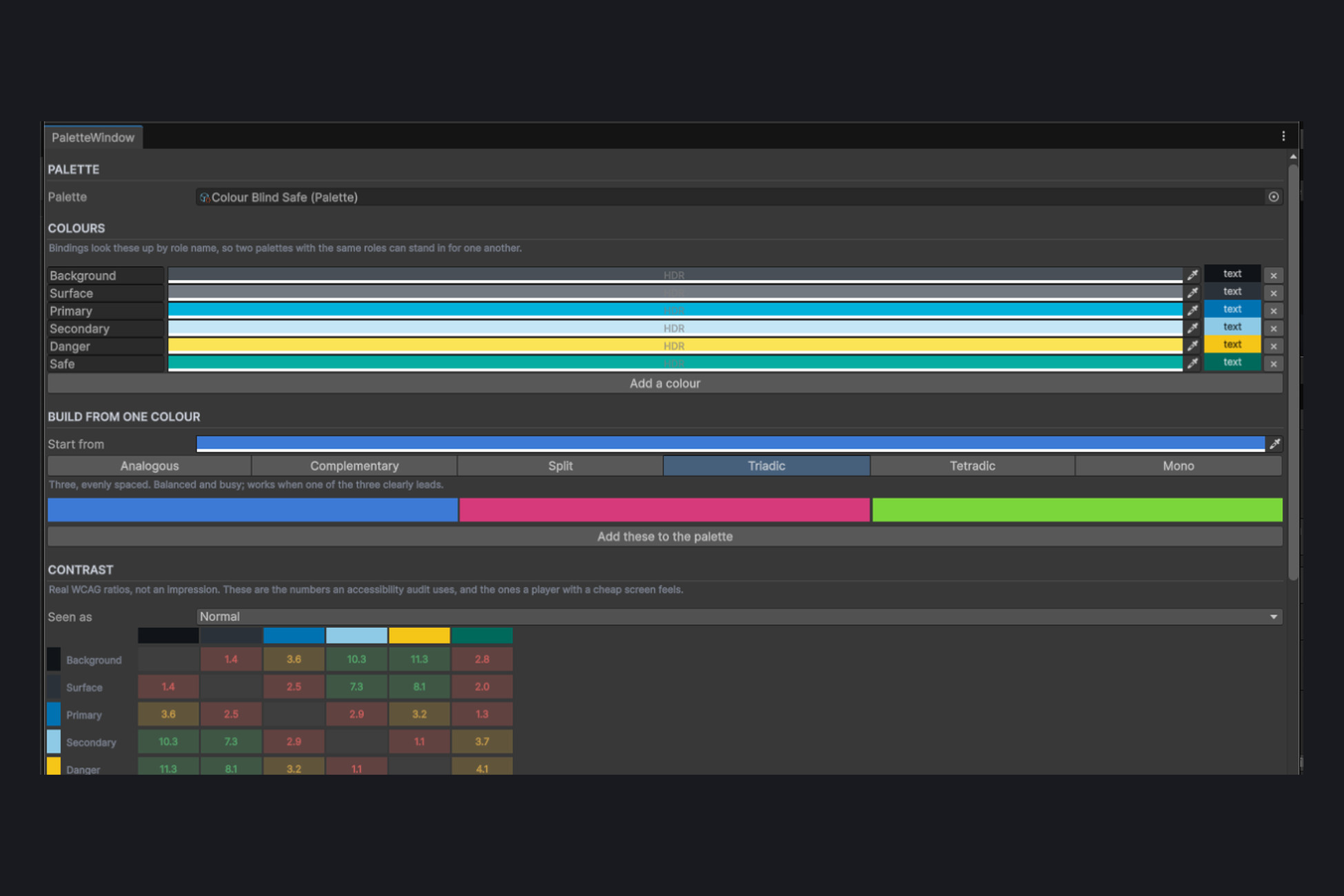This screenshot has height=896, width=1344.
Task: Open the Secondary light blue colour bar
Action: [675, 328]
